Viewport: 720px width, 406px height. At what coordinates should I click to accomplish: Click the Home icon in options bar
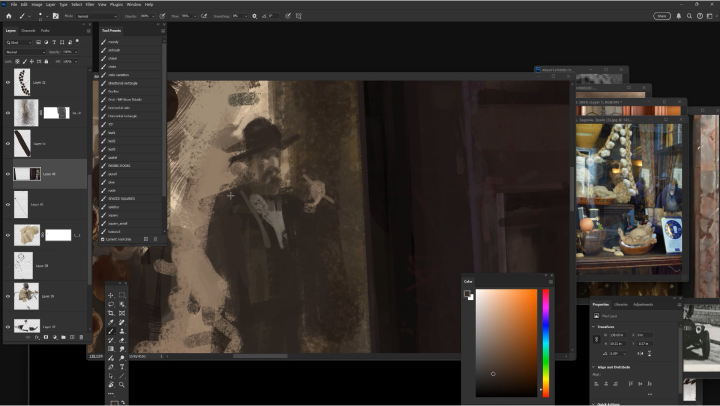point(8,16)
